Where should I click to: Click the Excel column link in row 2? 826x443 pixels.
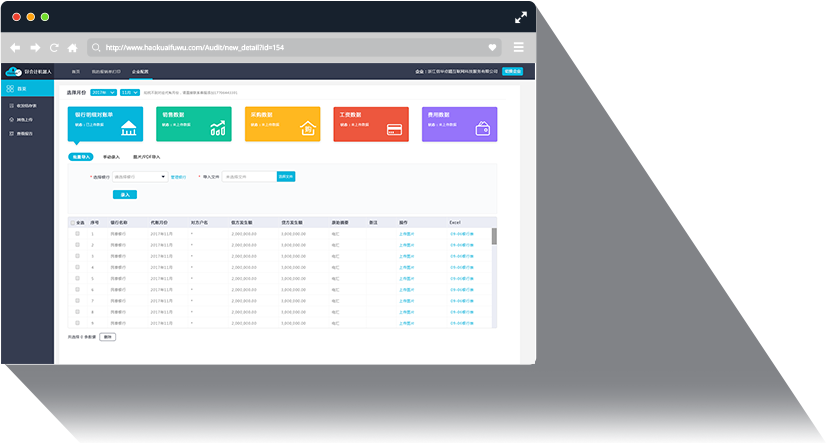tap(461, 245)
